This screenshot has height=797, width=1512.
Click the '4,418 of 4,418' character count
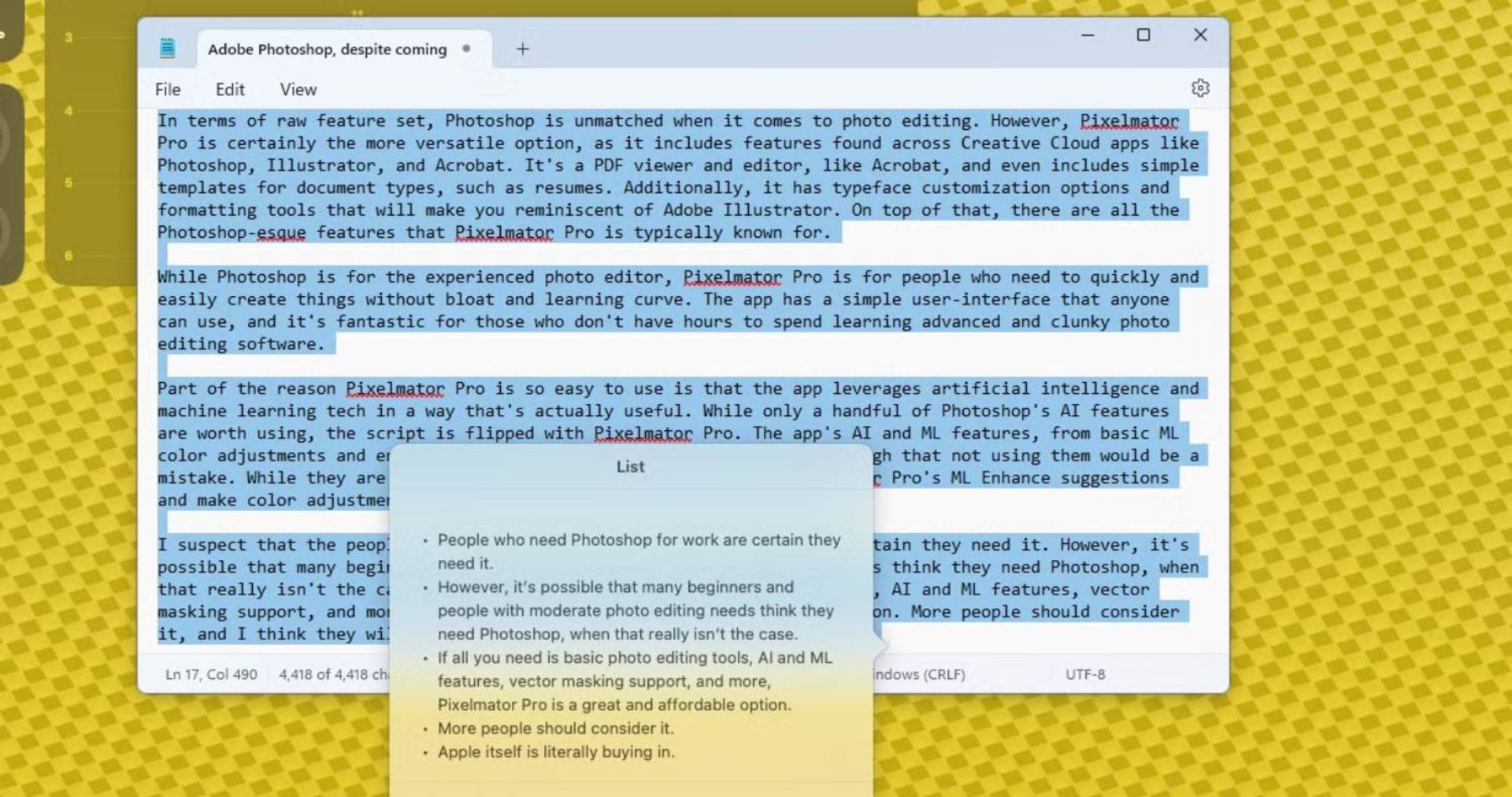pos(333,674)
